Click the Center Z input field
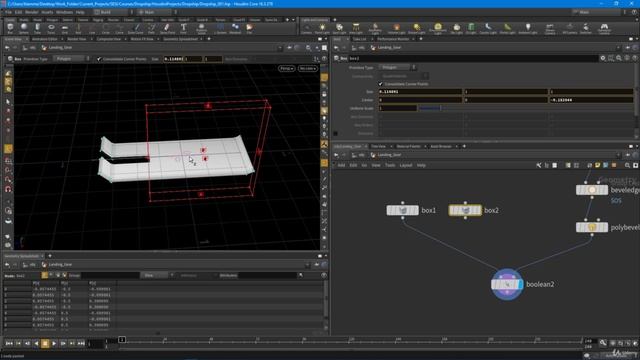 [x=591, y=100]
